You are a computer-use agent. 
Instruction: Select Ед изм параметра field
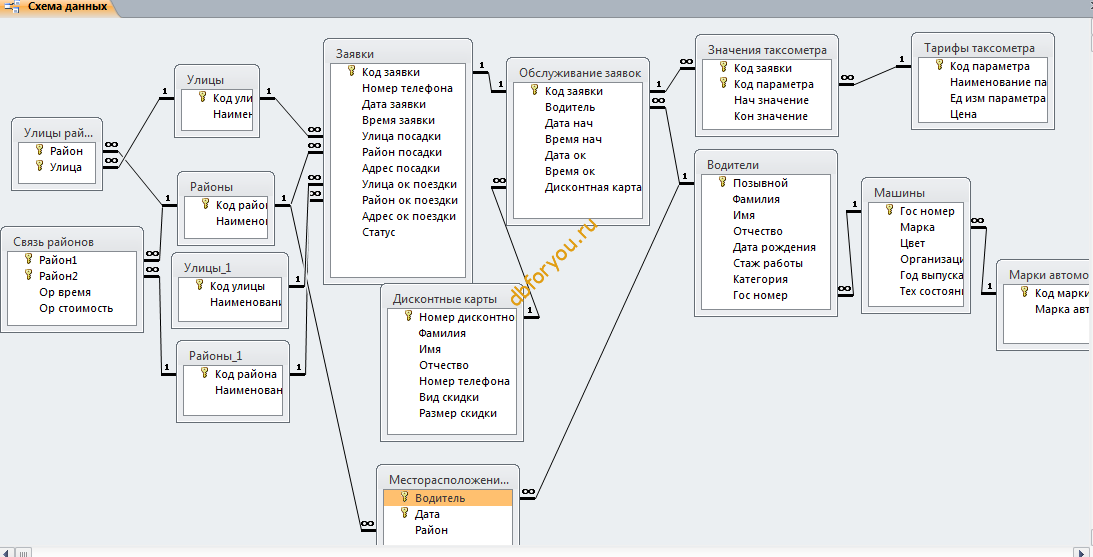point(983,98)
